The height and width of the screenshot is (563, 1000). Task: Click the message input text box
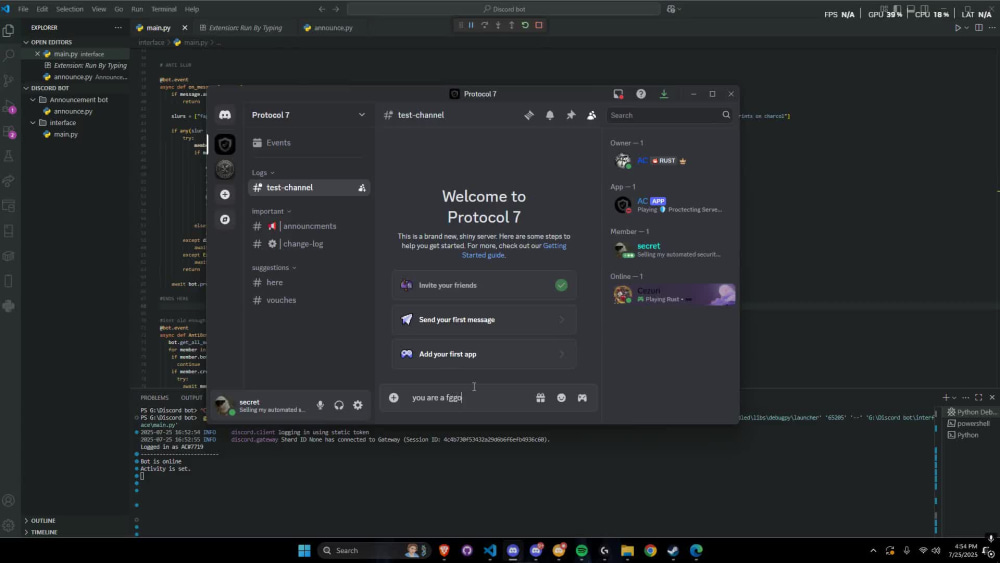click(469, 398)
